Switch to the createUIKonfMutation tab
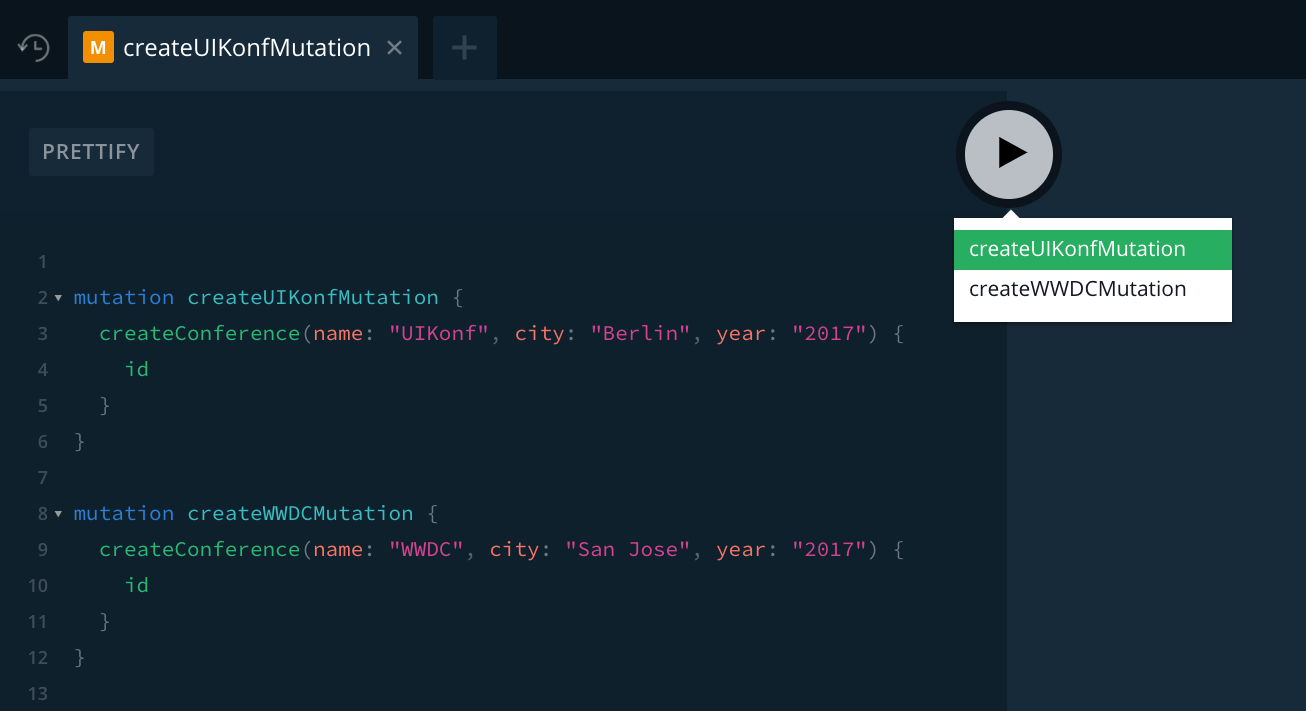1306x711 pixels. click(x=243, y=47)
